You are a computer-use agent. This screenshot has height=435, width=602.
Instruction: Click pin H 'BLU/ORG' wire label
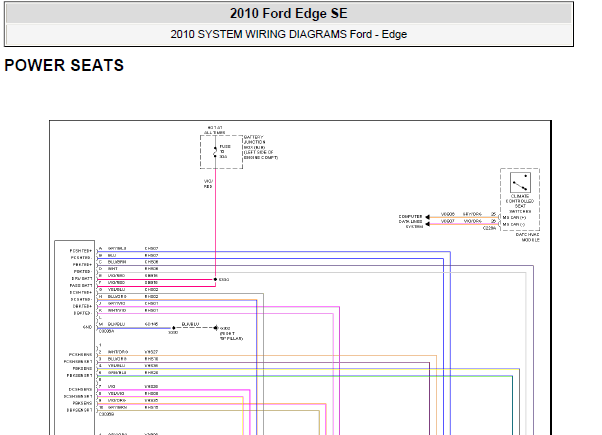coord(117,296)
